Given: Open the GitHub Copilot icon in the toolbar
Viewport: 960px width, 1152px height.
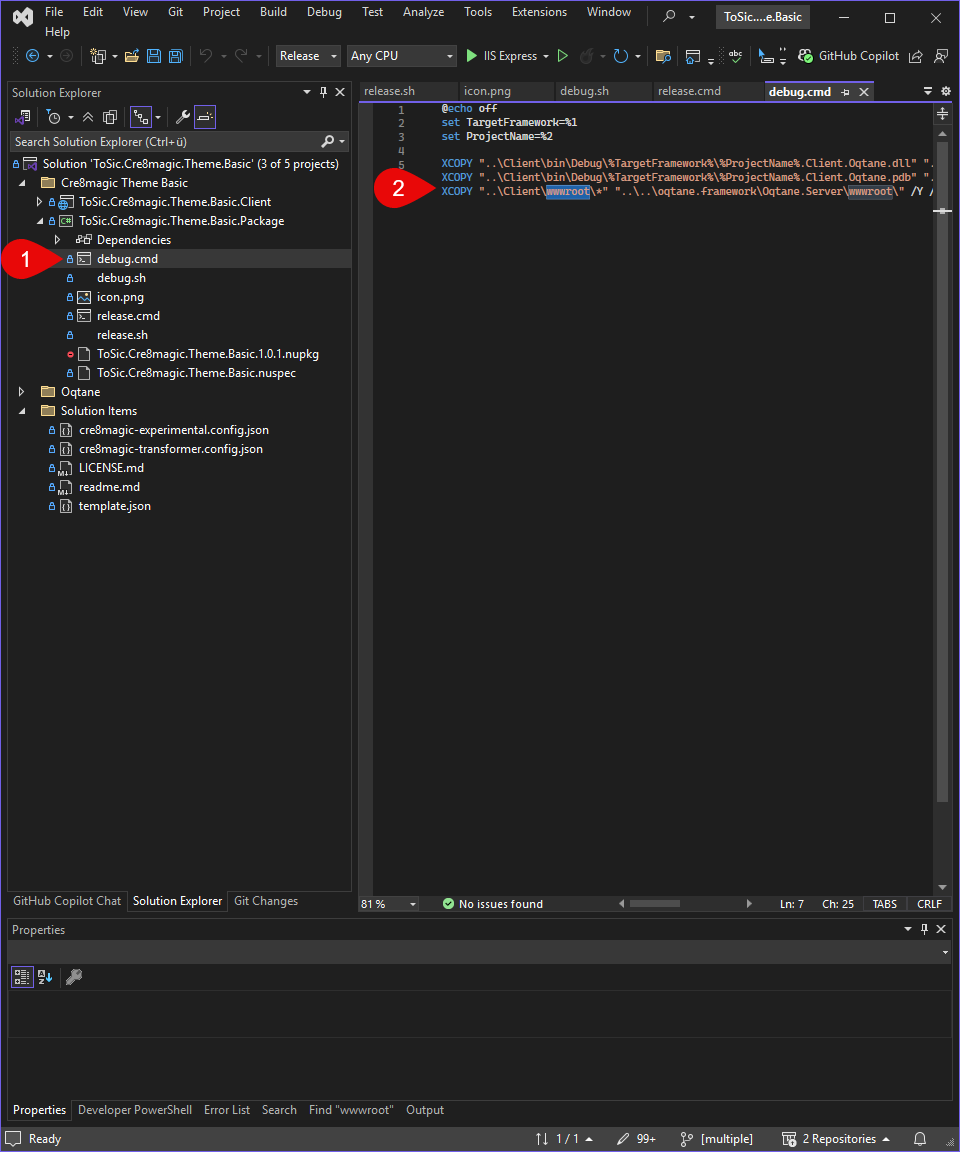Looking at the screenshot, I should [x=805, y=56].
